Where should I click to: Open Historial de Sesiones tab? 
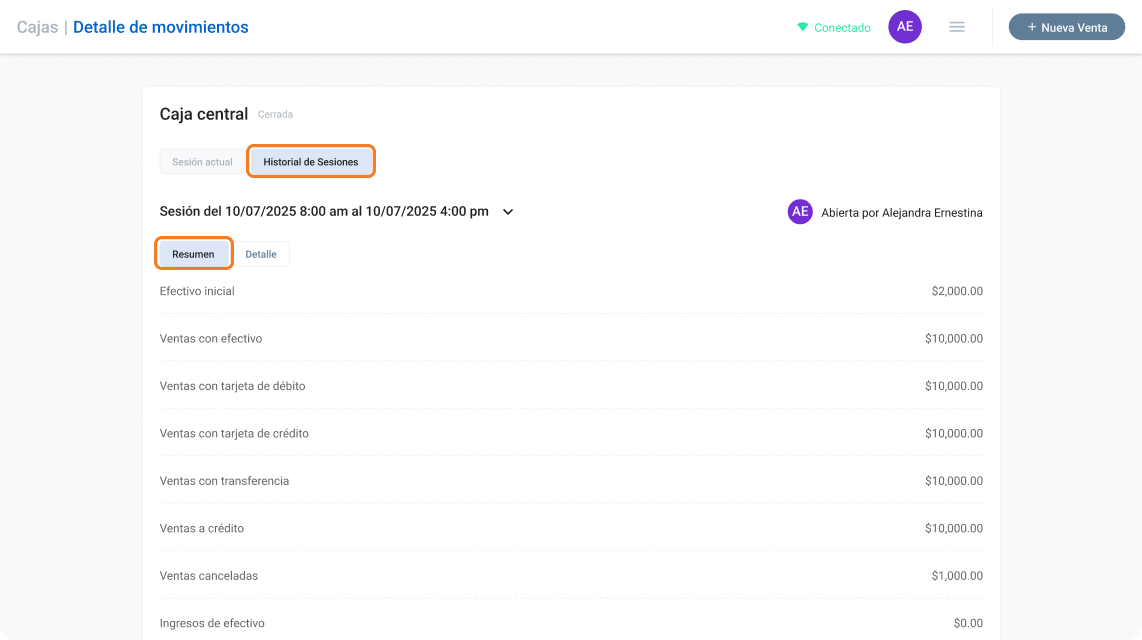point(310,162)
